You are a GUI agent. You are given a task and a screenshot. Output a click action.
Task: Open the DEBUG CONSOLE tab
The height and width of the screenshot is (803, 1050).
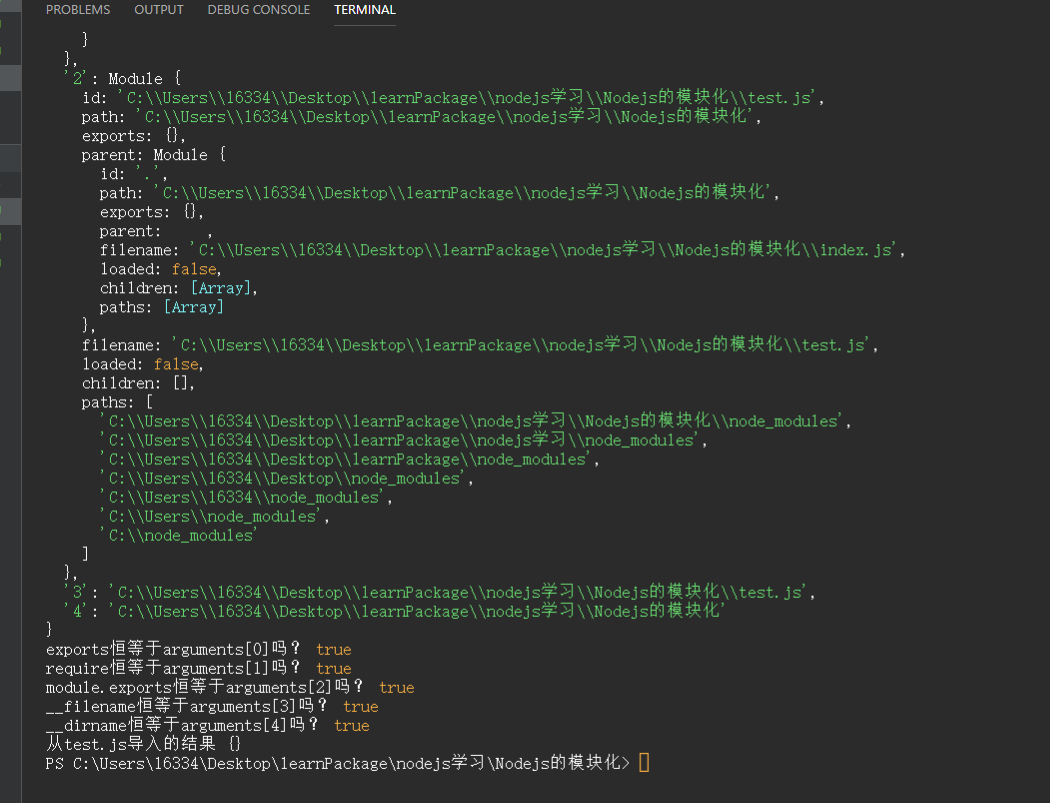tap(258, 10)
